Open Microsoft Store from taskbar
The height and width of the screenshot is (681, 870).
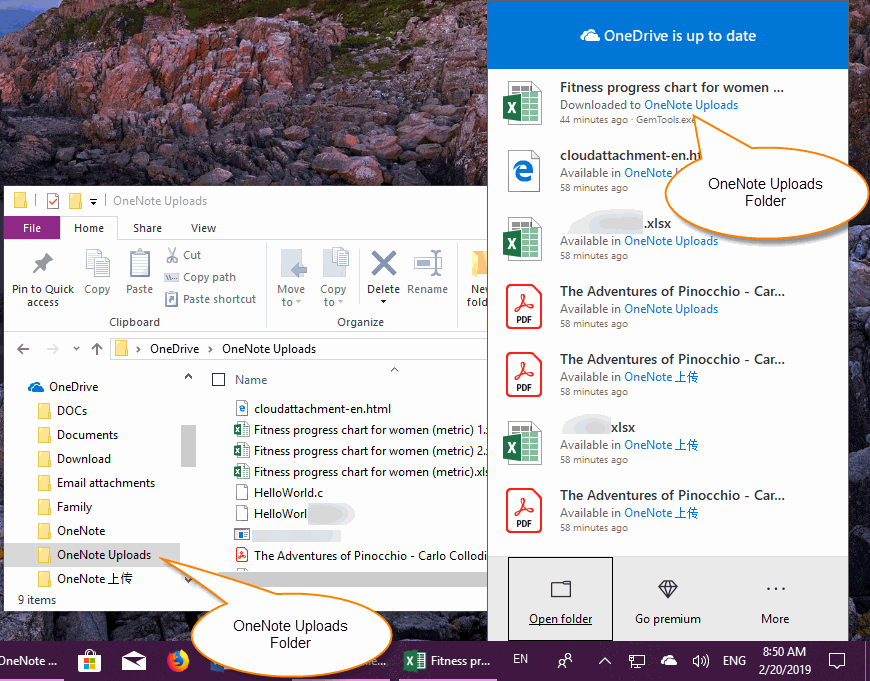(89, 661)
